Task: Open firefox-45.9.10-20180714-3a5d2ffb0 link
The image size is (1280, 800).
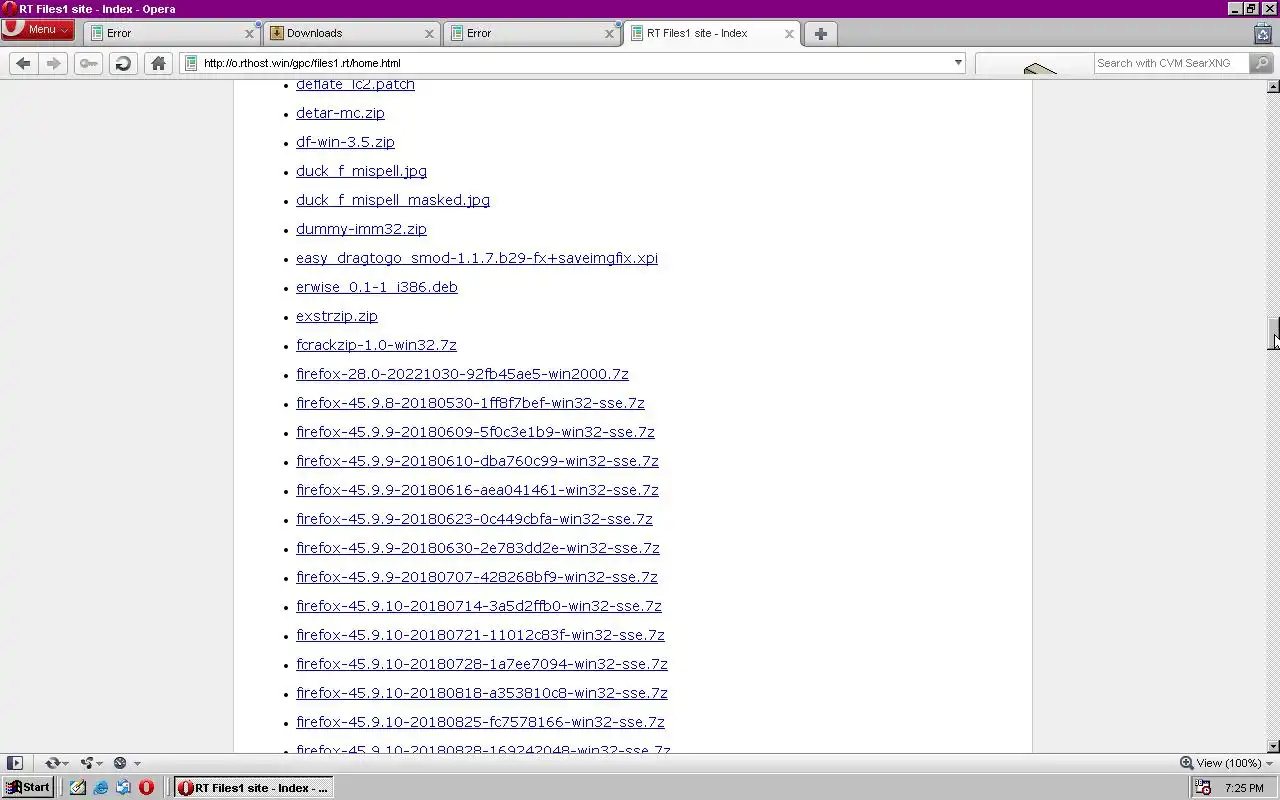Action: click(479, 606)
